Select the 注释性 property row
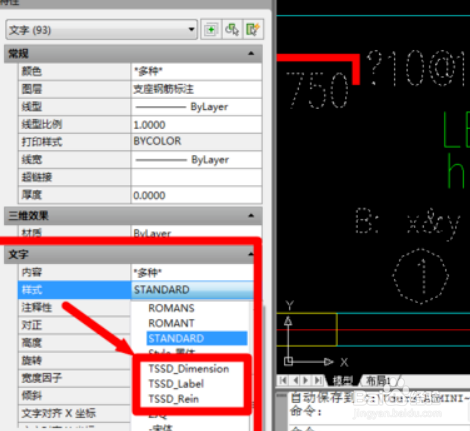The image size is (470, 431). [74, 307]
